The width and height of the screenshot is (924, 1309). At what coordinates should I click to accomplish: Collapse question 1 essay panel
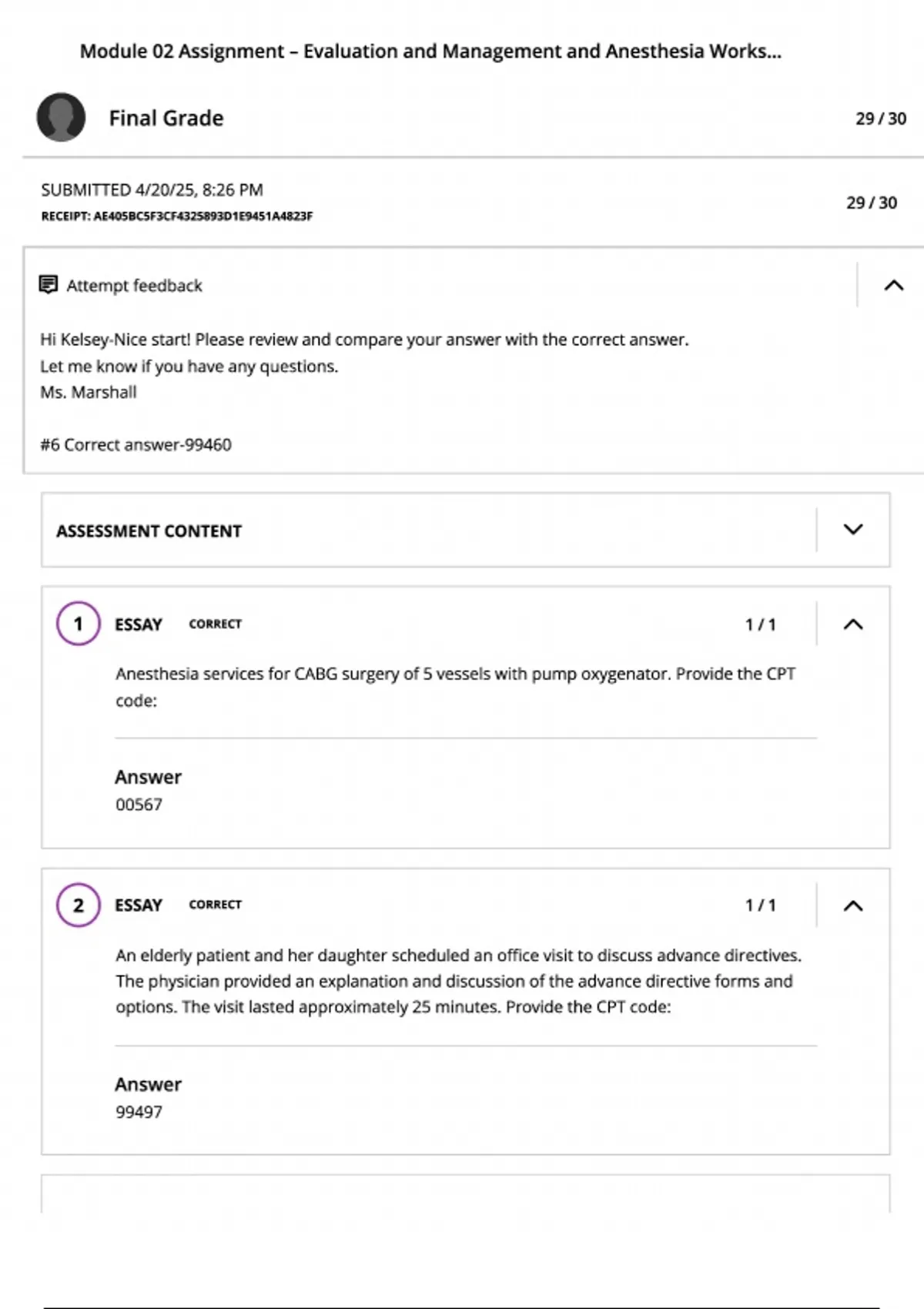coord(852,624)
